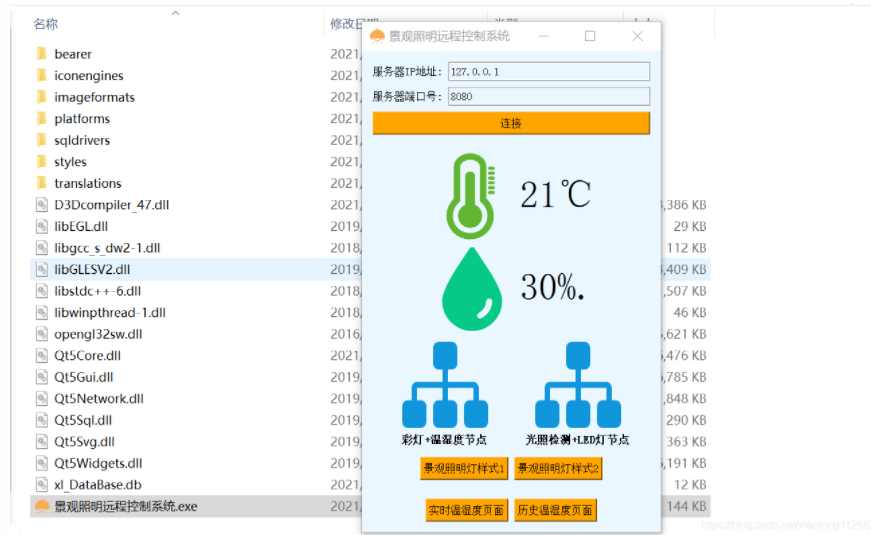Viewport: 871px width, 535px height.
Task: Sort by 名称 column header
Action: [x=46, y=24]
